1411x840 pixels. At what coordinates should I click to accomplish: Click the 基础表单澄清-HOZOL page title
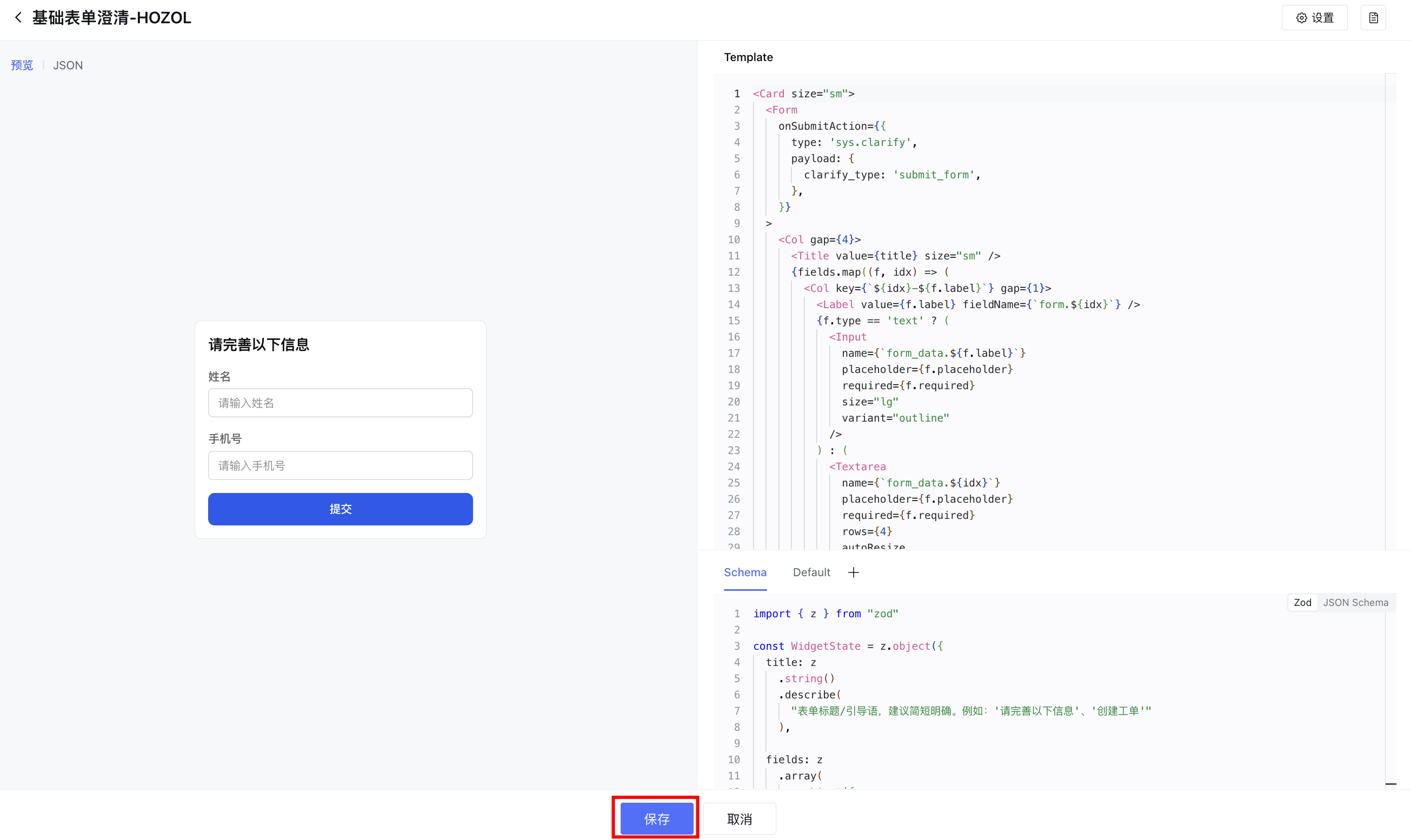click(x=111, y=17)
